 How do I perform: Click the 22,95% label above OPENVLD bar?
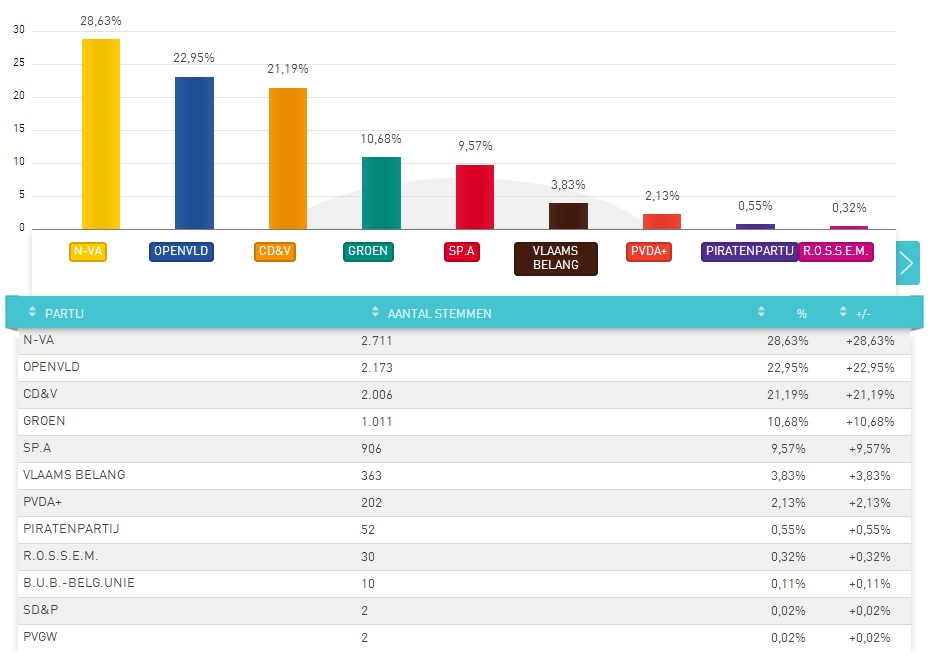point(194,58)
